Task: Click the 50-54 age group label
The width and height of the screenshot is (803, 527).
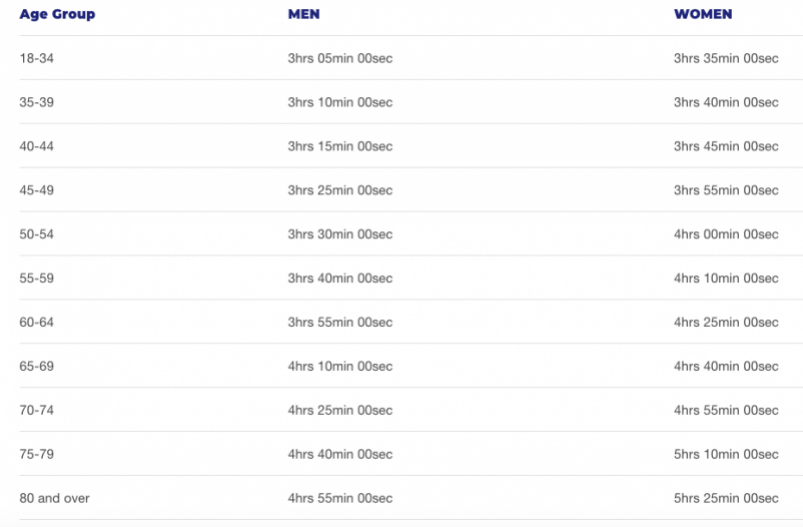Action: pos(36,234)
